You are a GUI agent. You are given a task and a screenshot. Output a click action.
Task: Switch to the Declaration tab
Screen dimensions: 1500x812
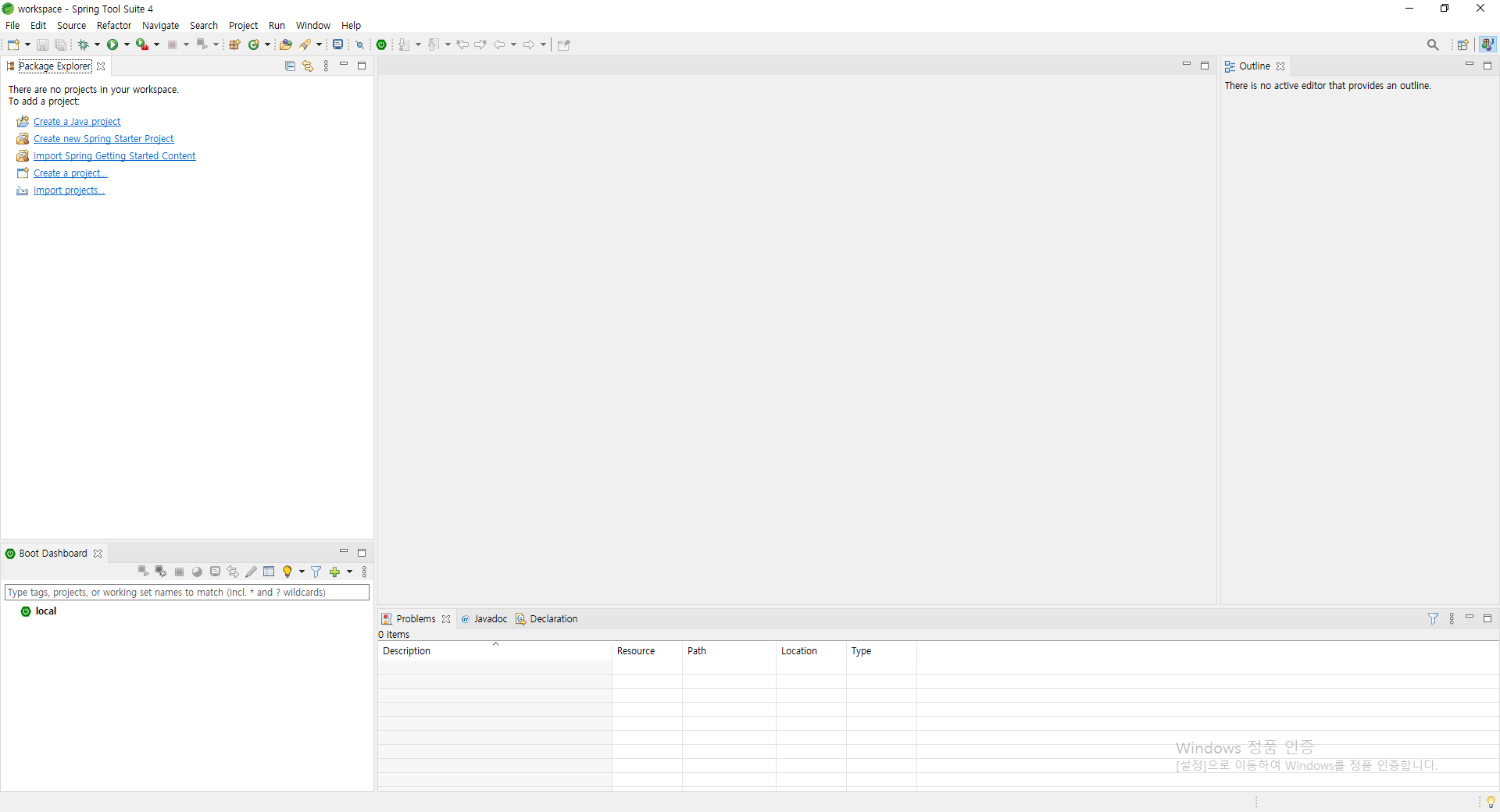(x=547, y=619)
